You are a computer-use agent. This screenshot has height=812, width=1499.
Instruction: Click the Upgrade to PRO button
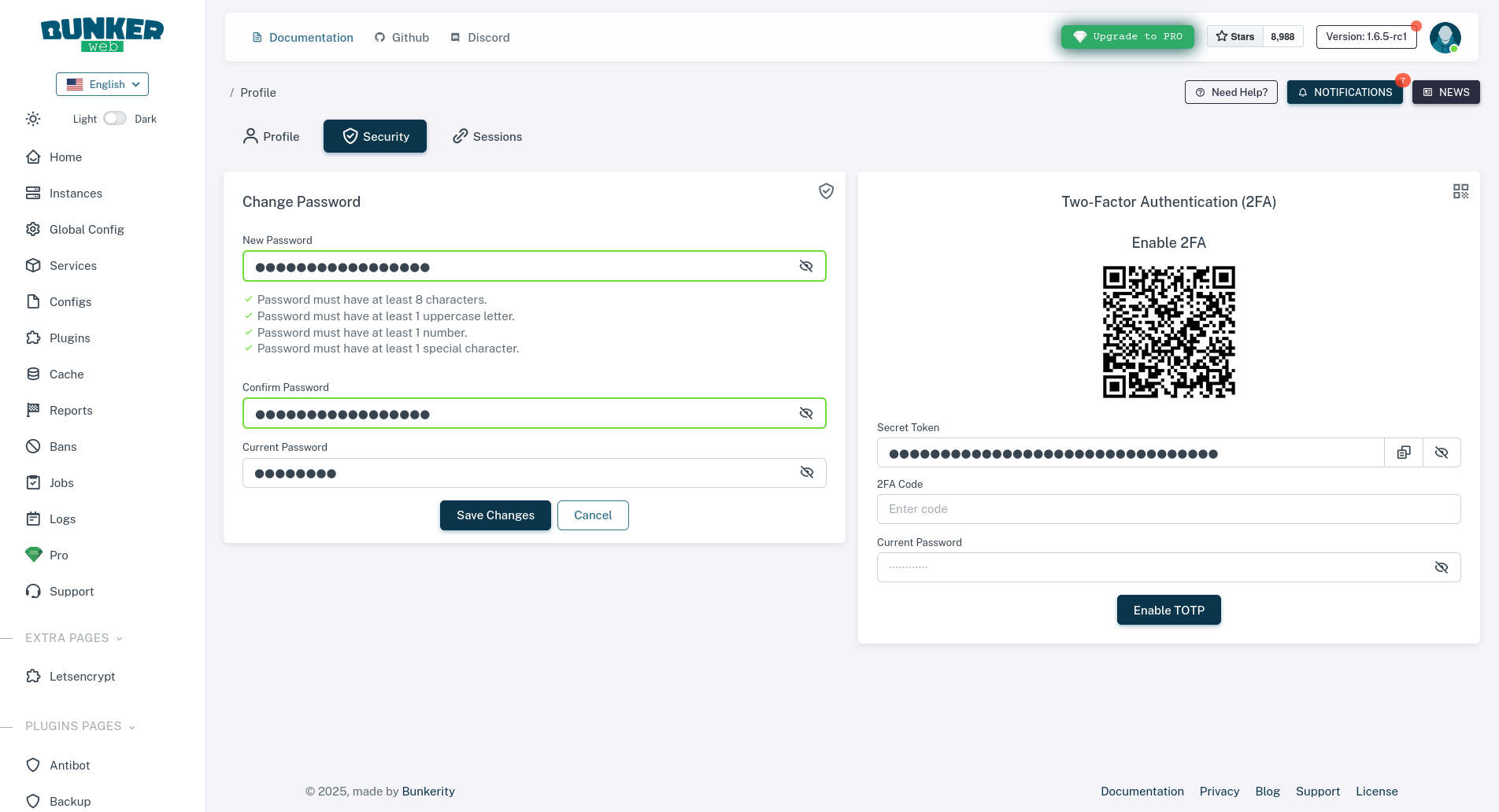[x=1127, y=36]
